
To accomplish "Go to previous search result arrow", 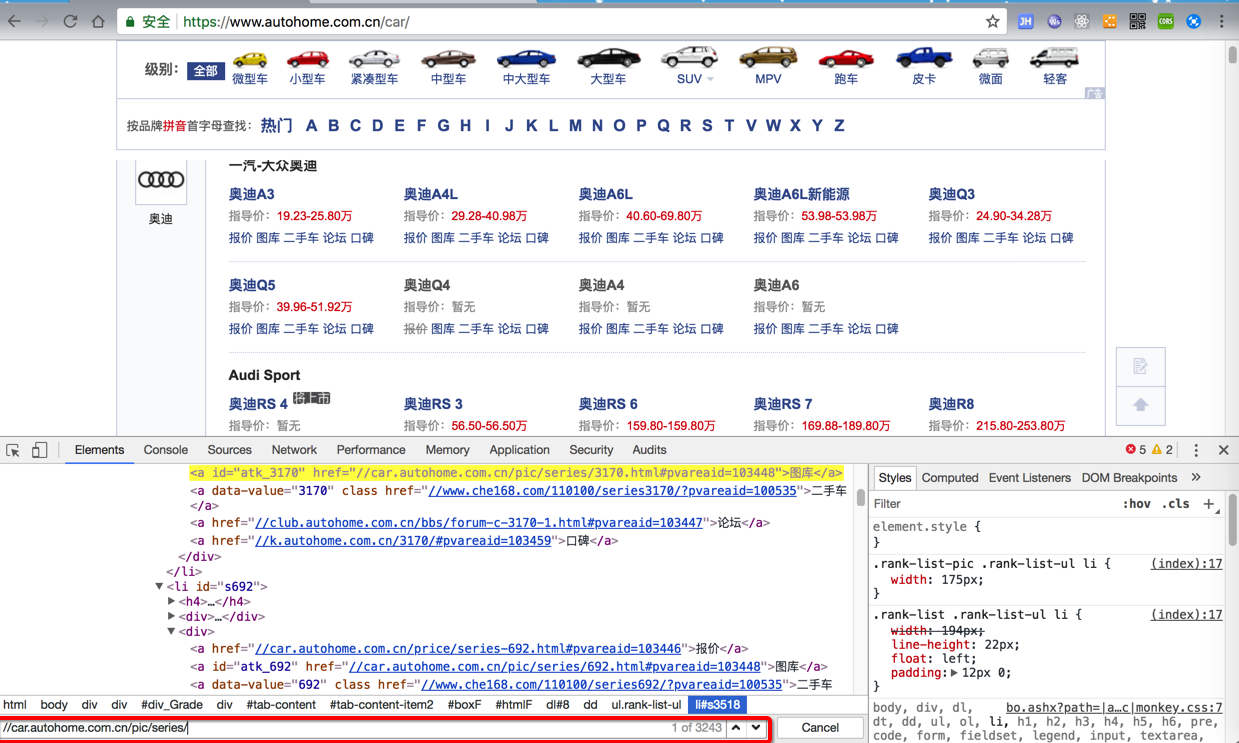I will pos(736,727).
